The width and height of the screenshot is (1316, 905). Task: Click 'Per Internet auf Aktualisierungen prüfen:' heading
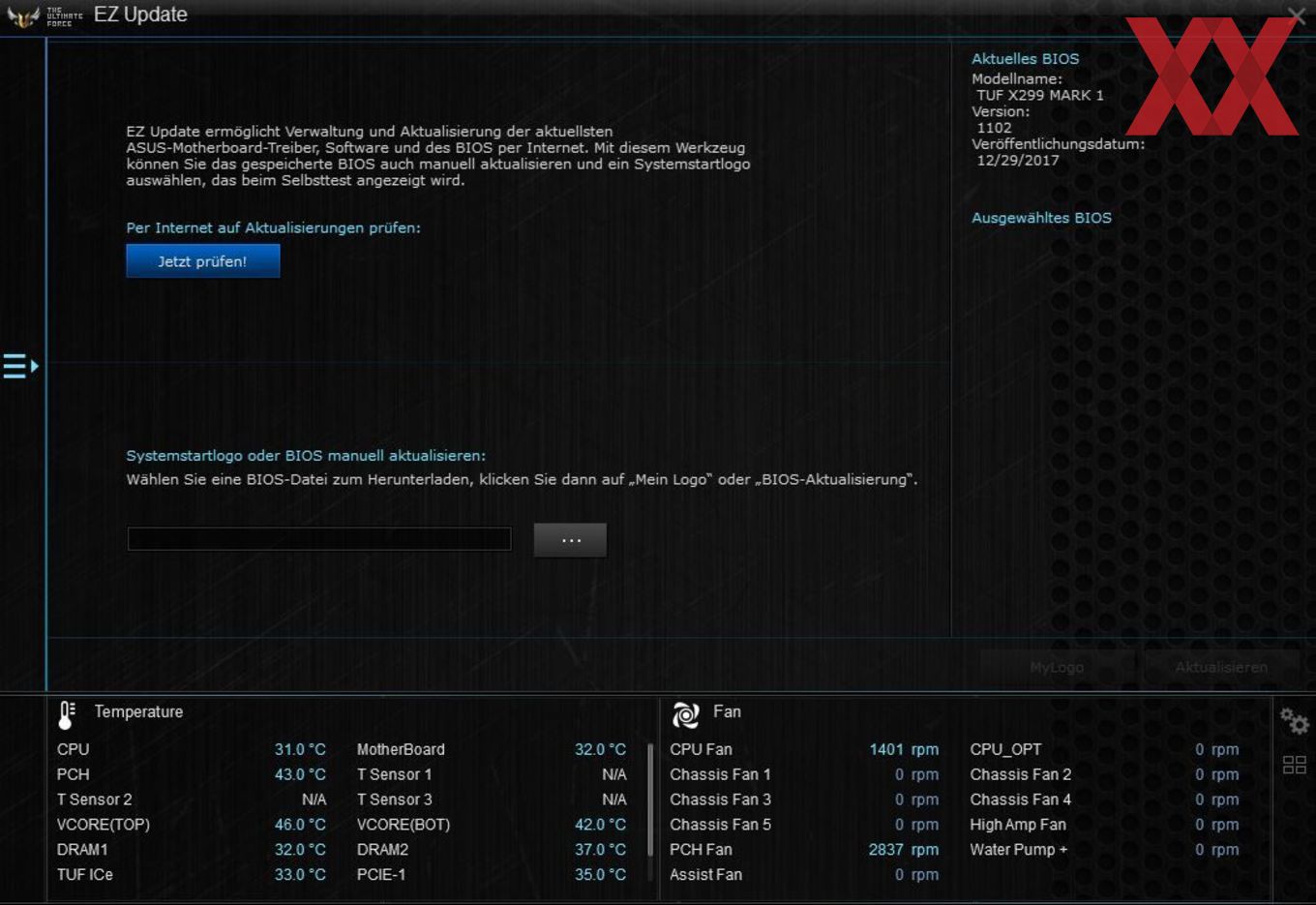pyautogui.click(x=273, y=228)
